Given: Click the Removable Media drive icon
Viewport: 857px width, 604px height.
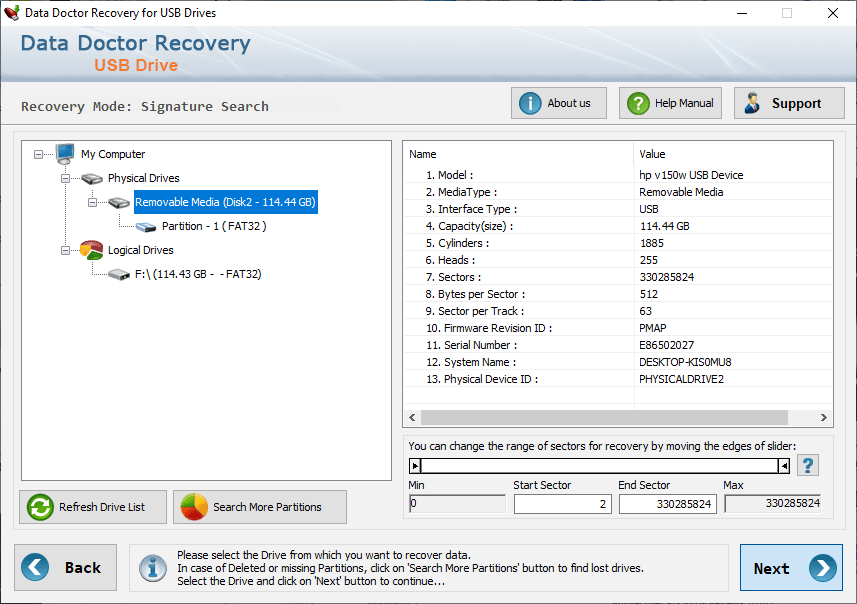Looking at the screenshot, I should pyautogui.click(x=119, y=203).
